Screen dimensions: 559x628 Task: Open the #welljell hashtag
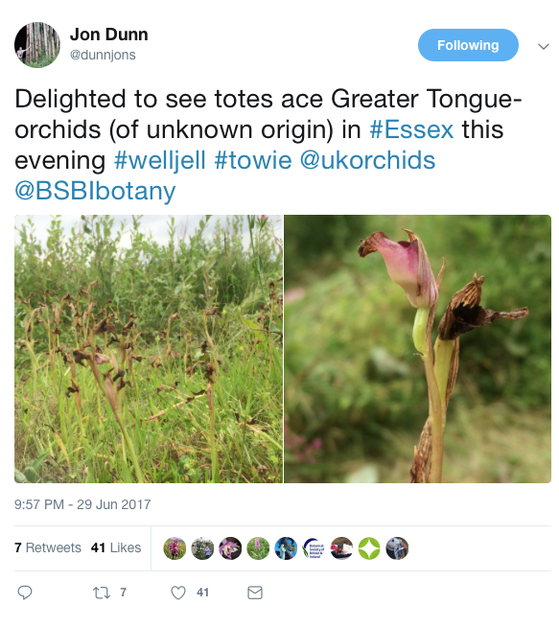point(160,161)
